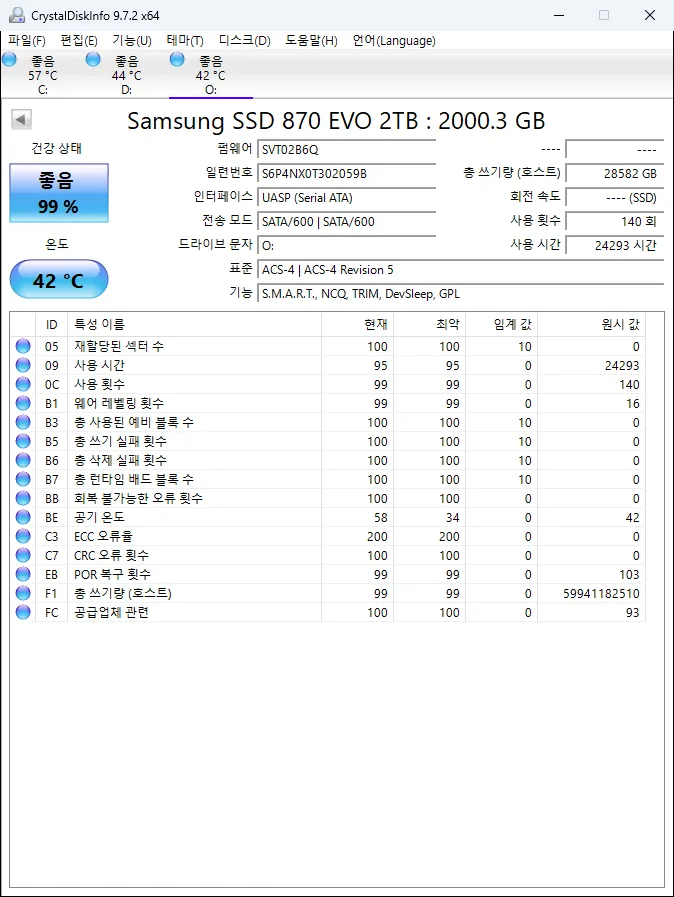Select the CRC 오류 횟수 attribute name

[x=112, y=555]
